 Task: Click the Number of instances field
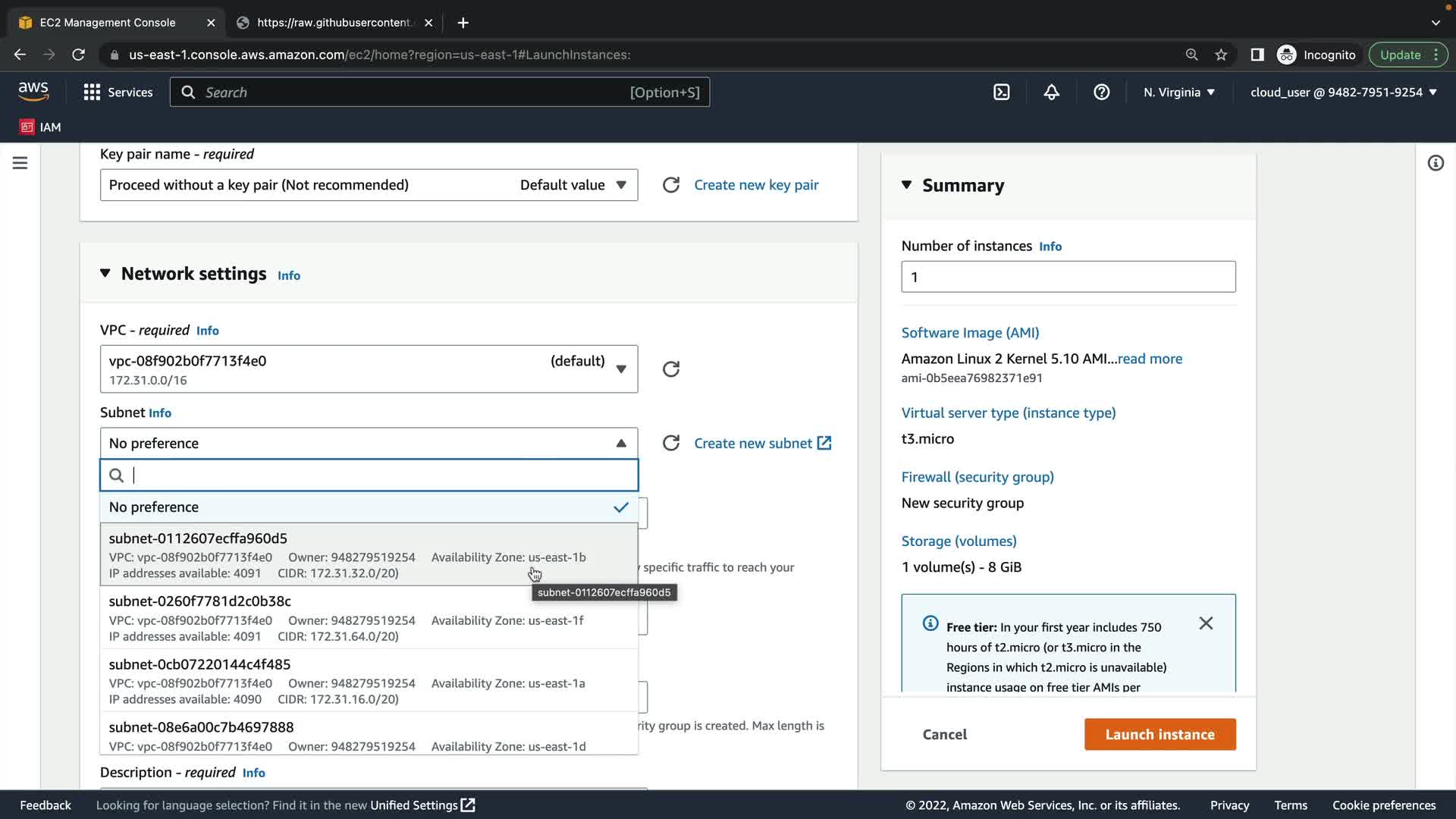[x=1068, y=277]
